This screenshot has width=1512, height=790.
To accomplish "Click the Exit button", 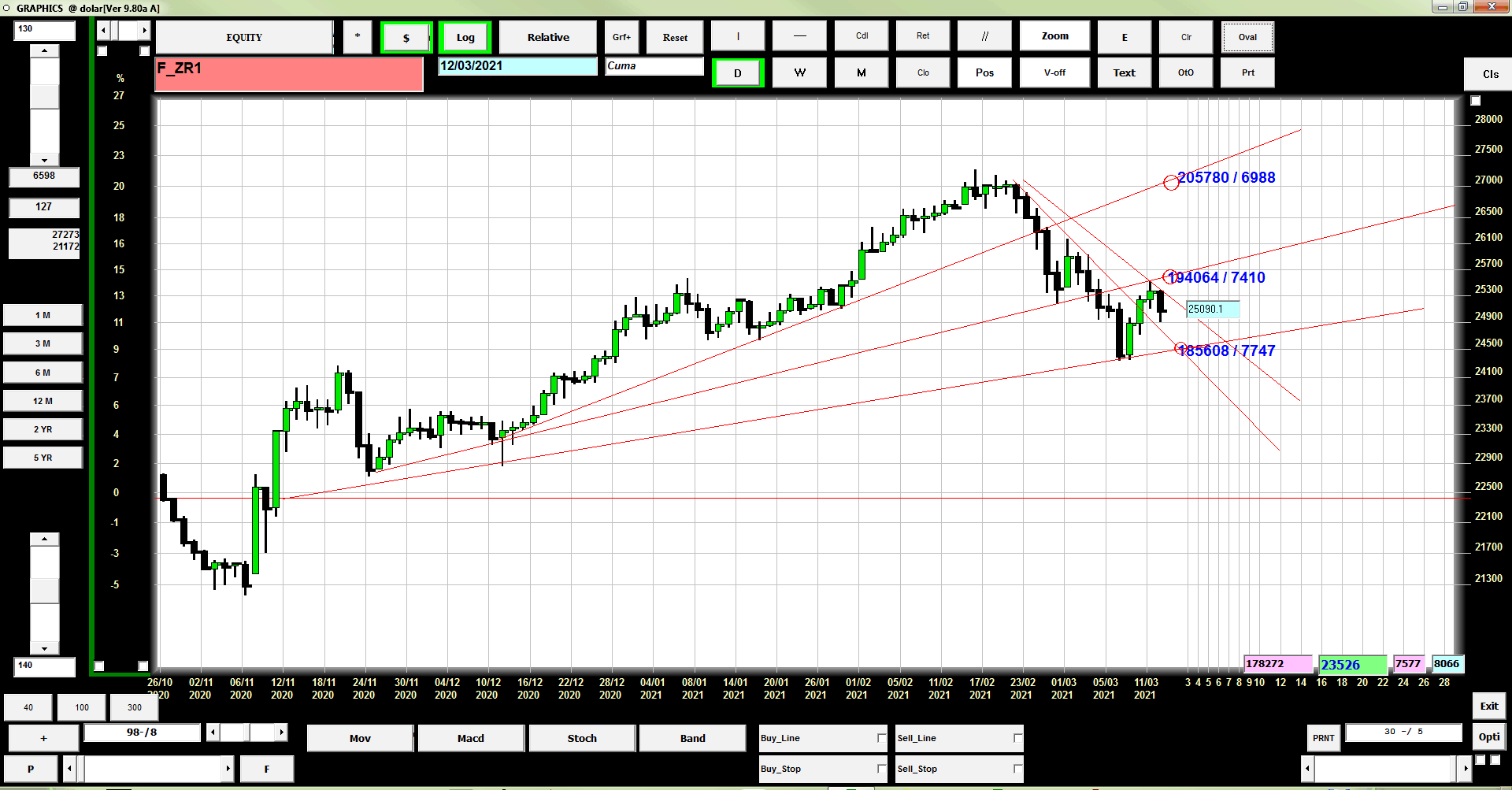I will pos(1488,706).
